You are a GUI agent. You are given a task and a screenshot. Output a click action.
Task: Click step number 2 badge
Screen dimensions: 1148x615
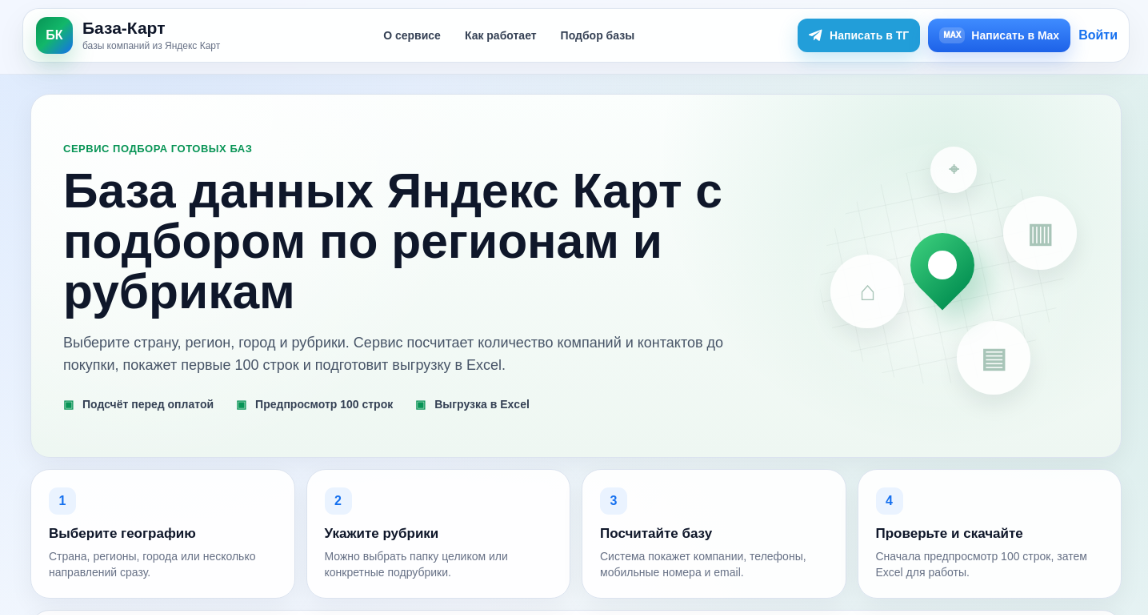click(x=338, y=501)
